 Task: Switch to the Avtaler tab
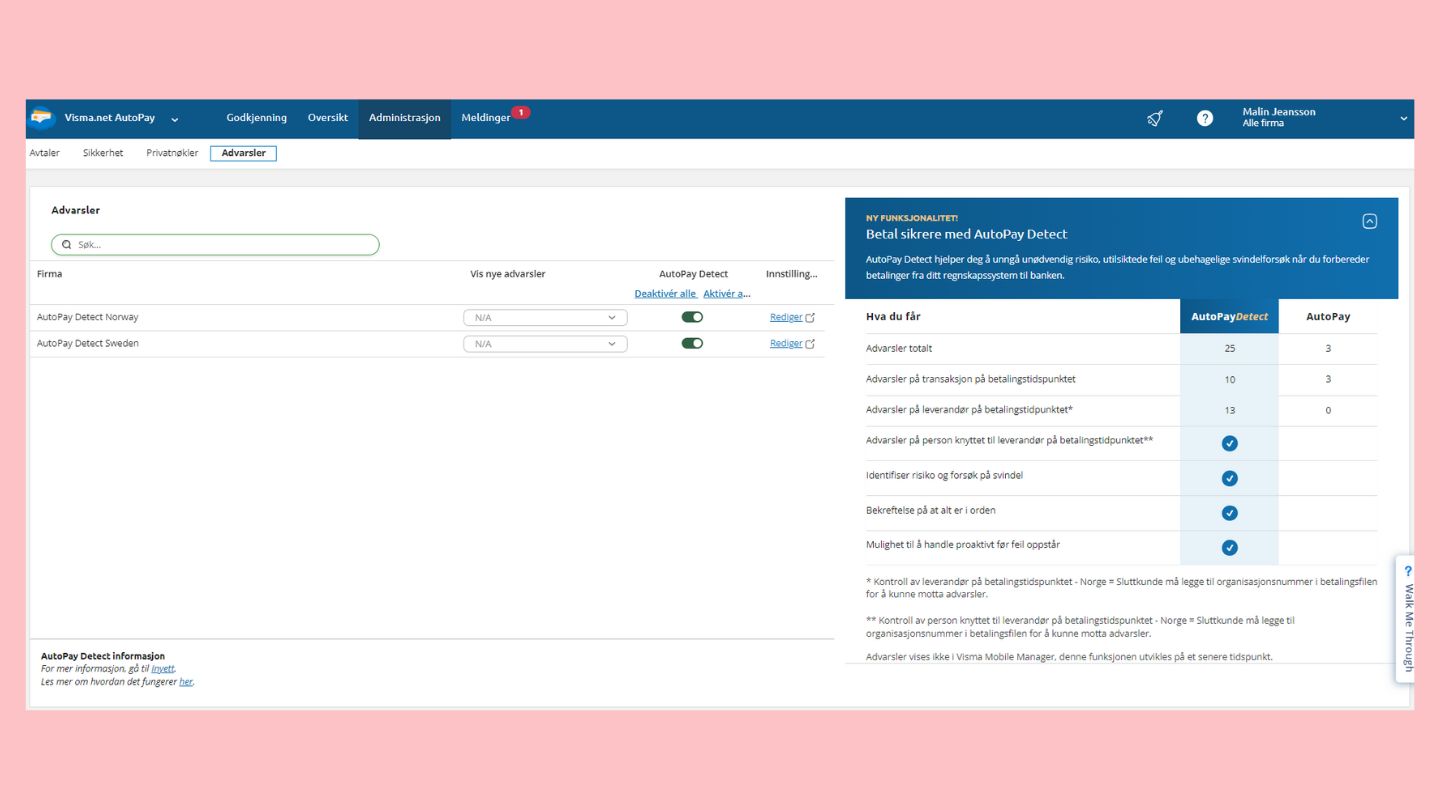pos(45,153)
